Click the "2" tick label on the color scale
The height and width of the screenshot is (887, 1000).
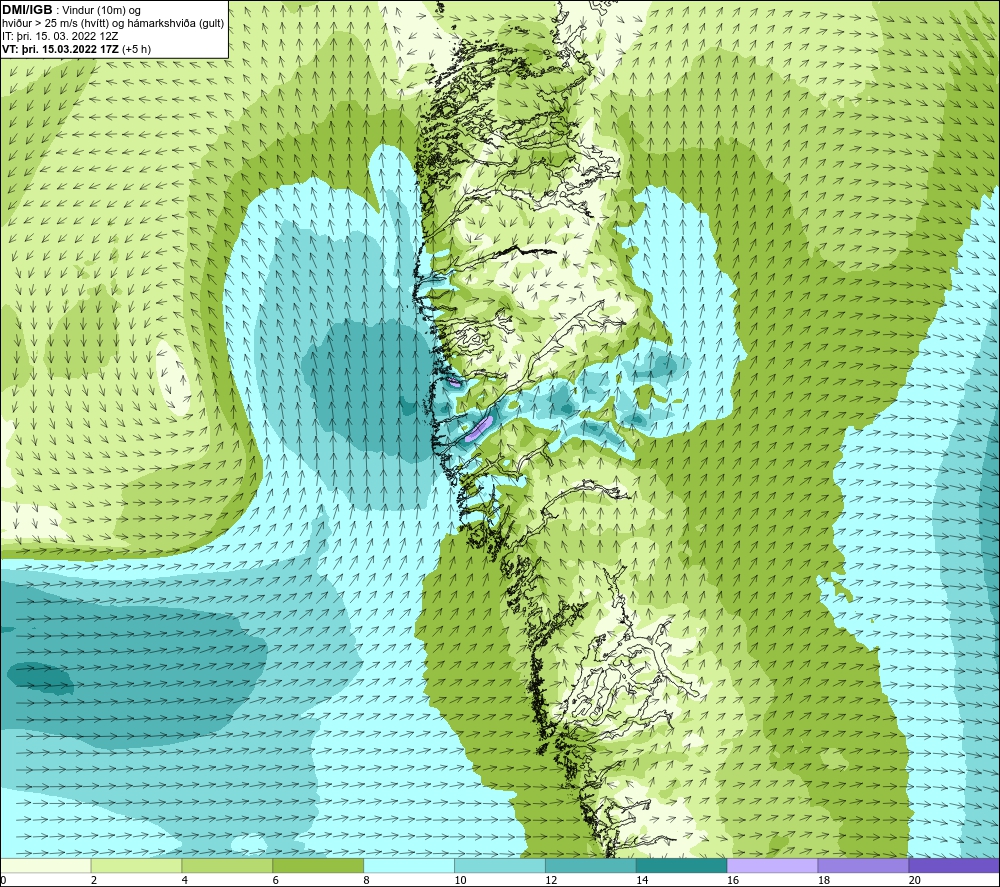coord(94,880)
